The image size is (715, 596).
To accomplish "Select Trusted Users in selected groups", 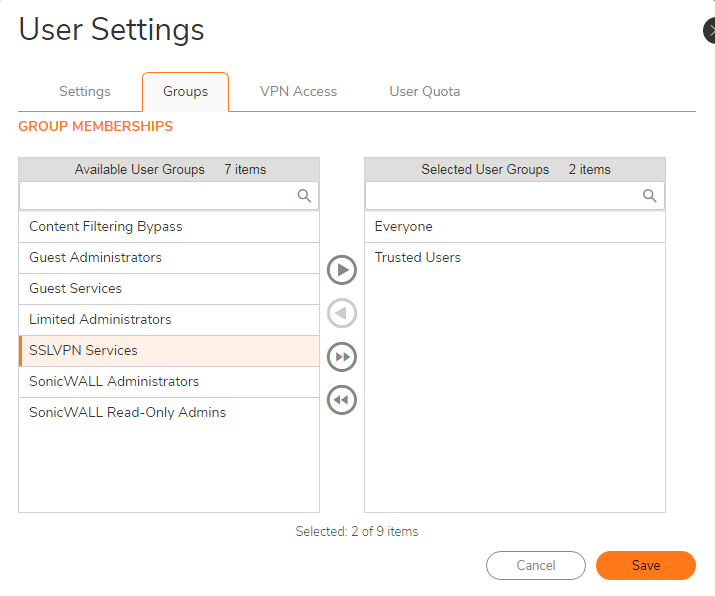I will pos(515,258).
